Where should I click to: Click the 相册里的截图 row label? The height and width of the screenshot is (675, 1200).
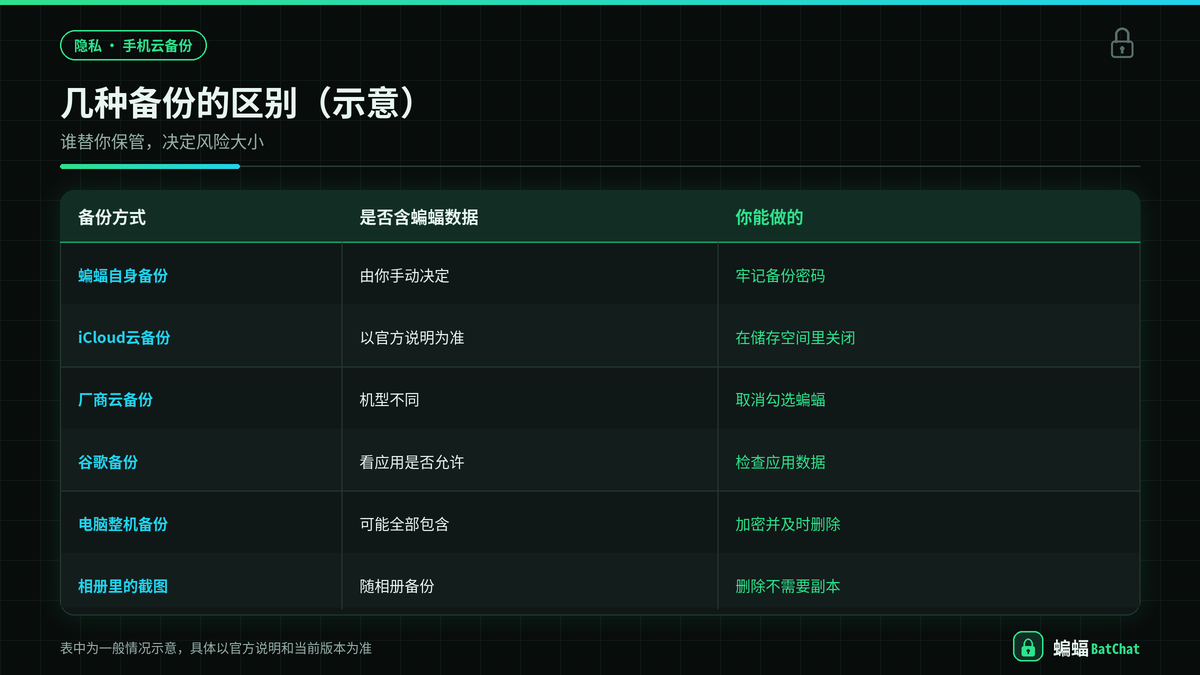click(123, 586)
